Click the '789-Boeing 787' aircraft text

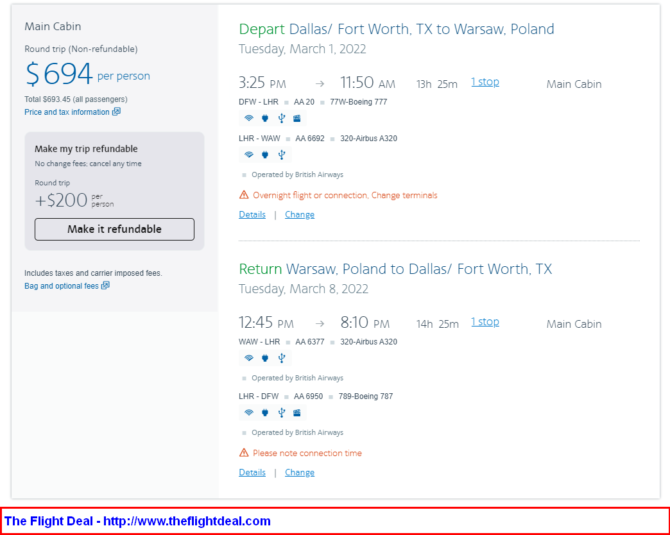(366, 397)
